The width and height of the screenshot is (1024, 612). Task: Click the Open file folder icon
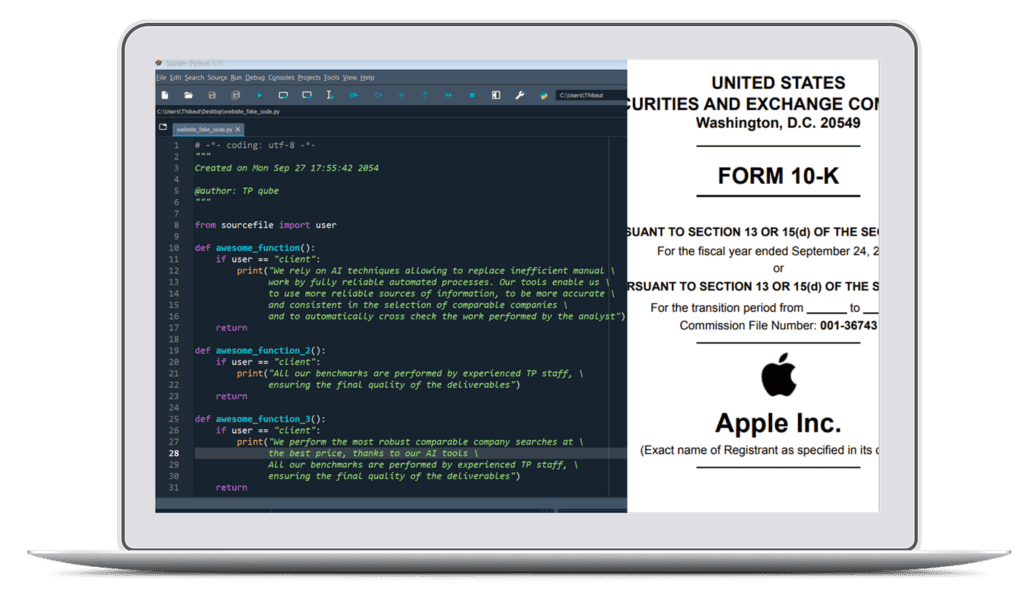coord(187,95)
